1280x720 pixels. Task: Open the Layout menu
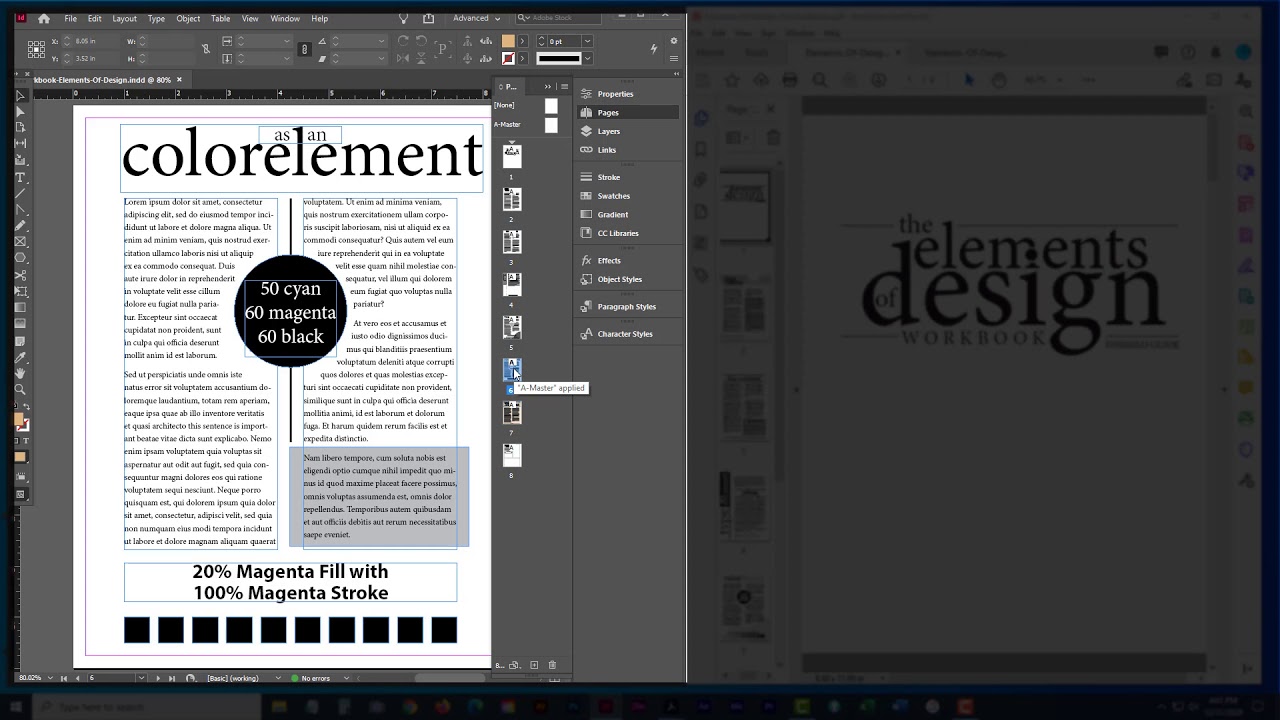click(125, 18)
